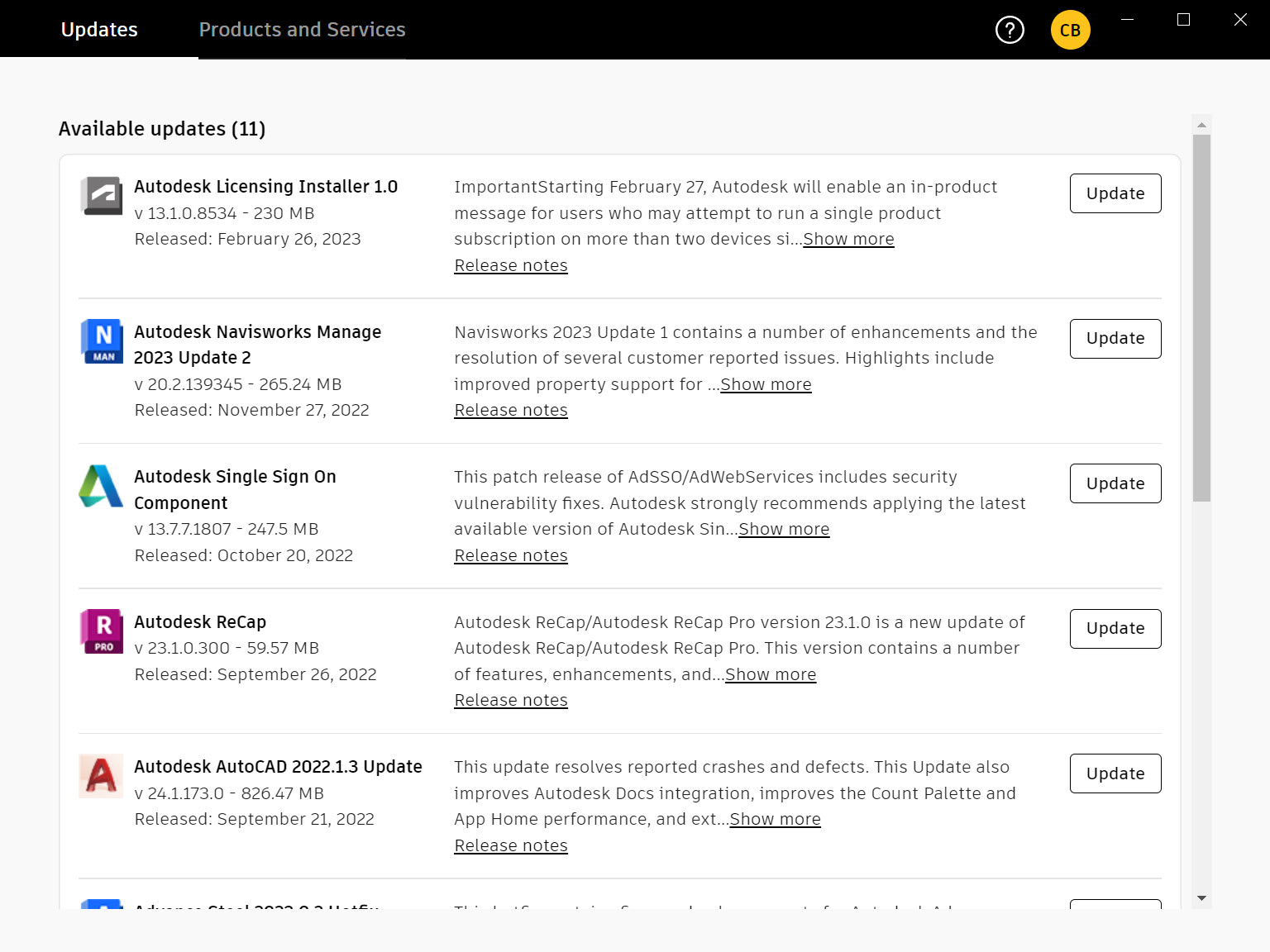The width and height of the screenshot is (1270, 952).
Task: Open Release notes for Licensing Installer
Action: pyautogui.click(x=511, y=265)
